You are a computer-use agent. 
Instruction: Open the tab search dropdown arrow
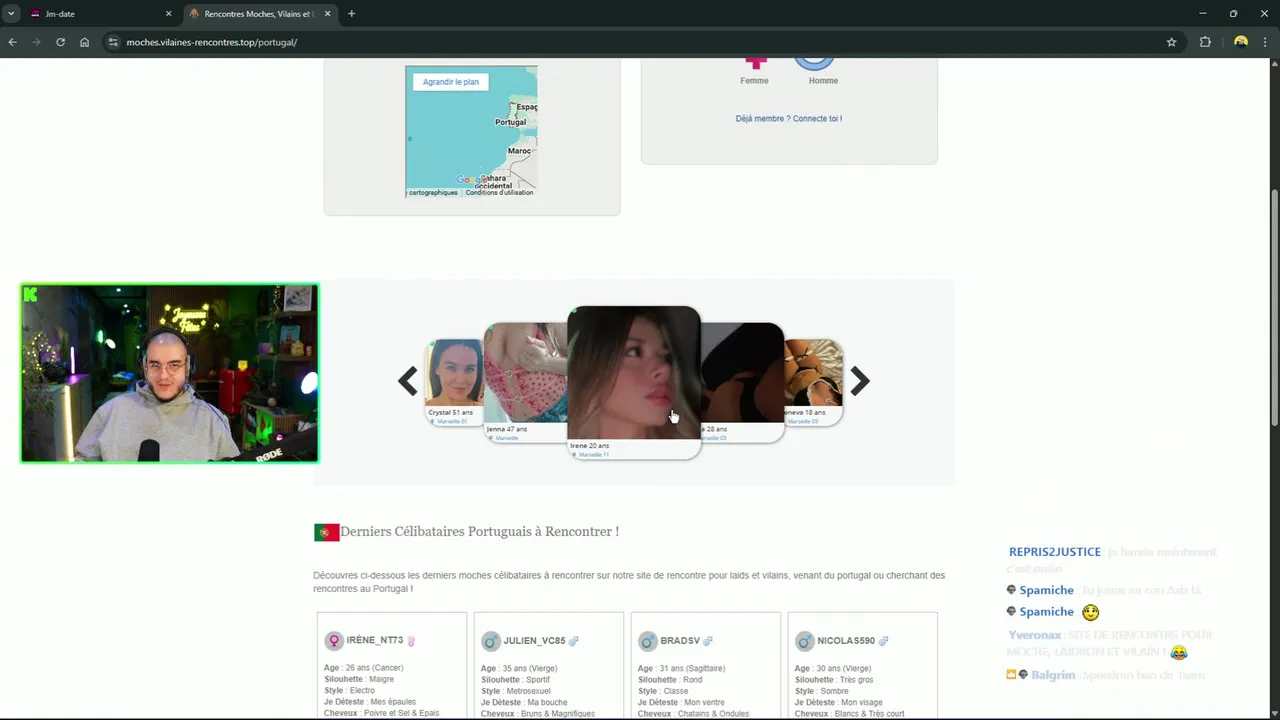click(10, 14)
